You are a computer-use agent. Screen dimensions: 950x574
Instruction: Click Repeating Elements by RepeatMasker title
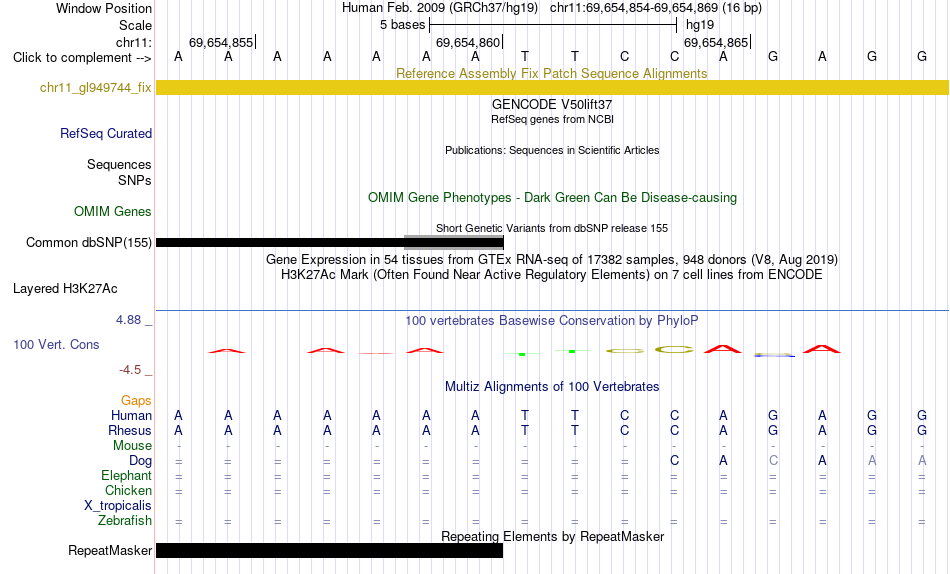pos(553,536)
